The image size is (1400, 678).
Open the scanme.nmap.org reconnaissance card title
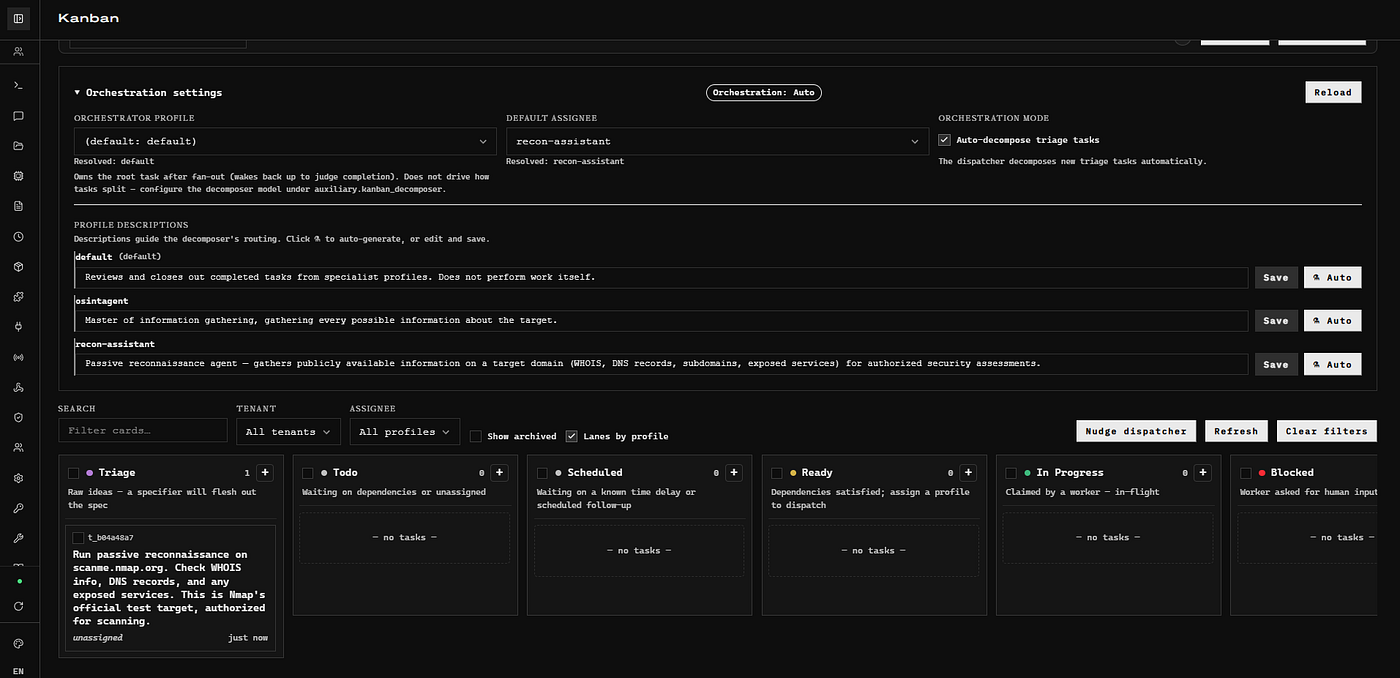click(169, 588)
